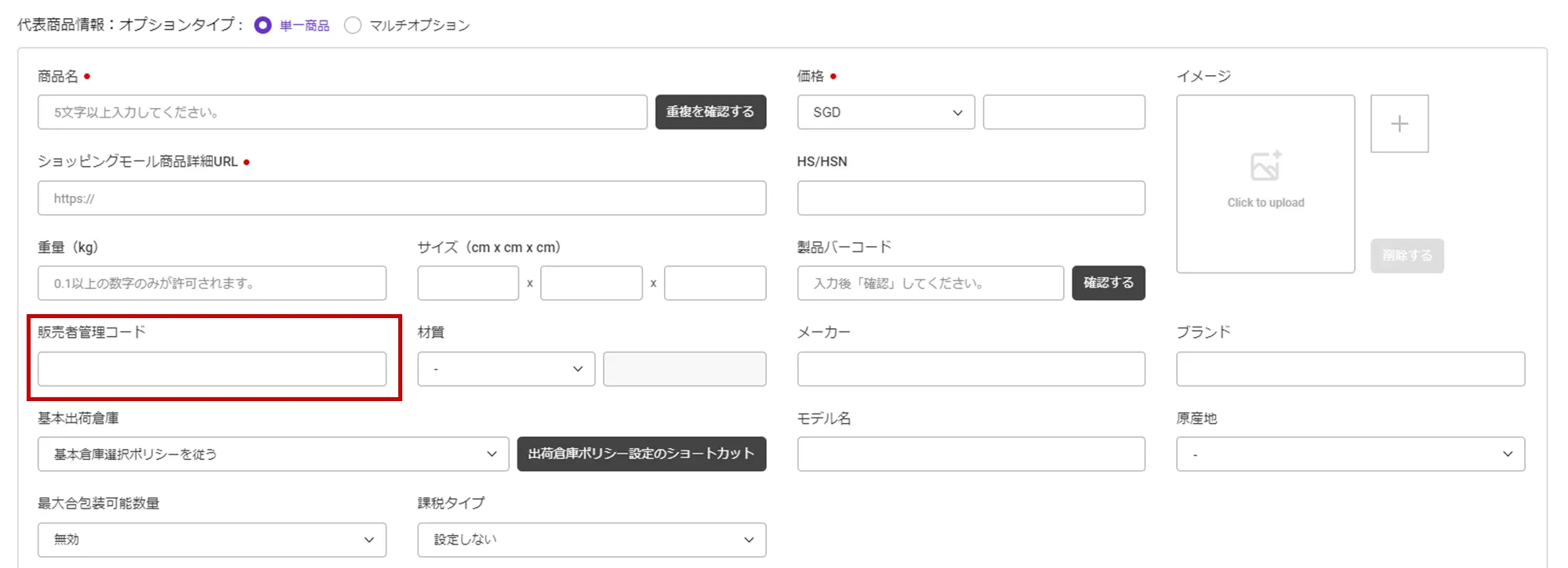Open the 基本出荷倉庫 warehouse dropdown

pyautogui.click(x=273, y=454)
